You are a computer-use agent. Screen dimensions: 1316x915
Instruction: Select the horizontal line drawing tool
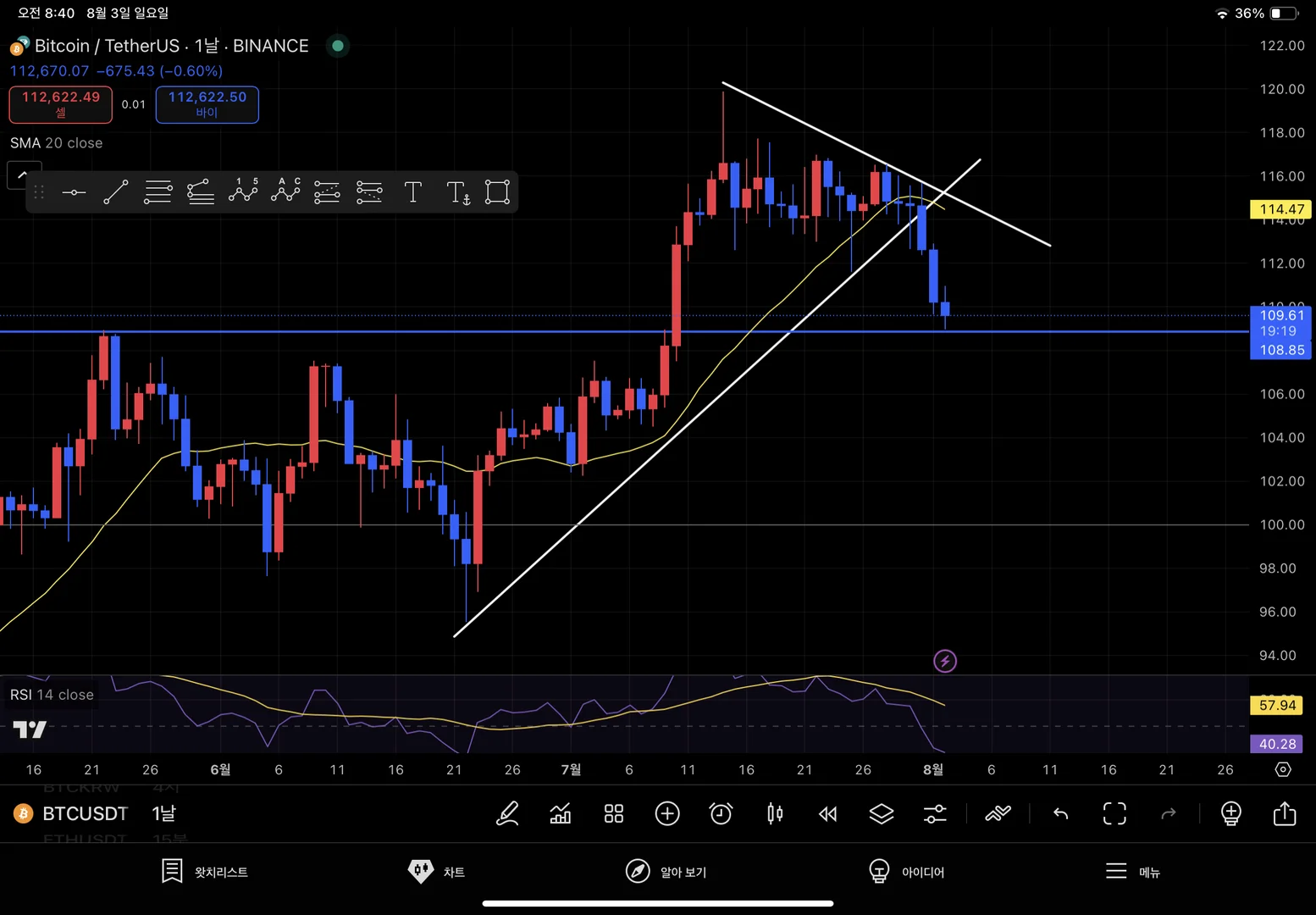(74, 192)
